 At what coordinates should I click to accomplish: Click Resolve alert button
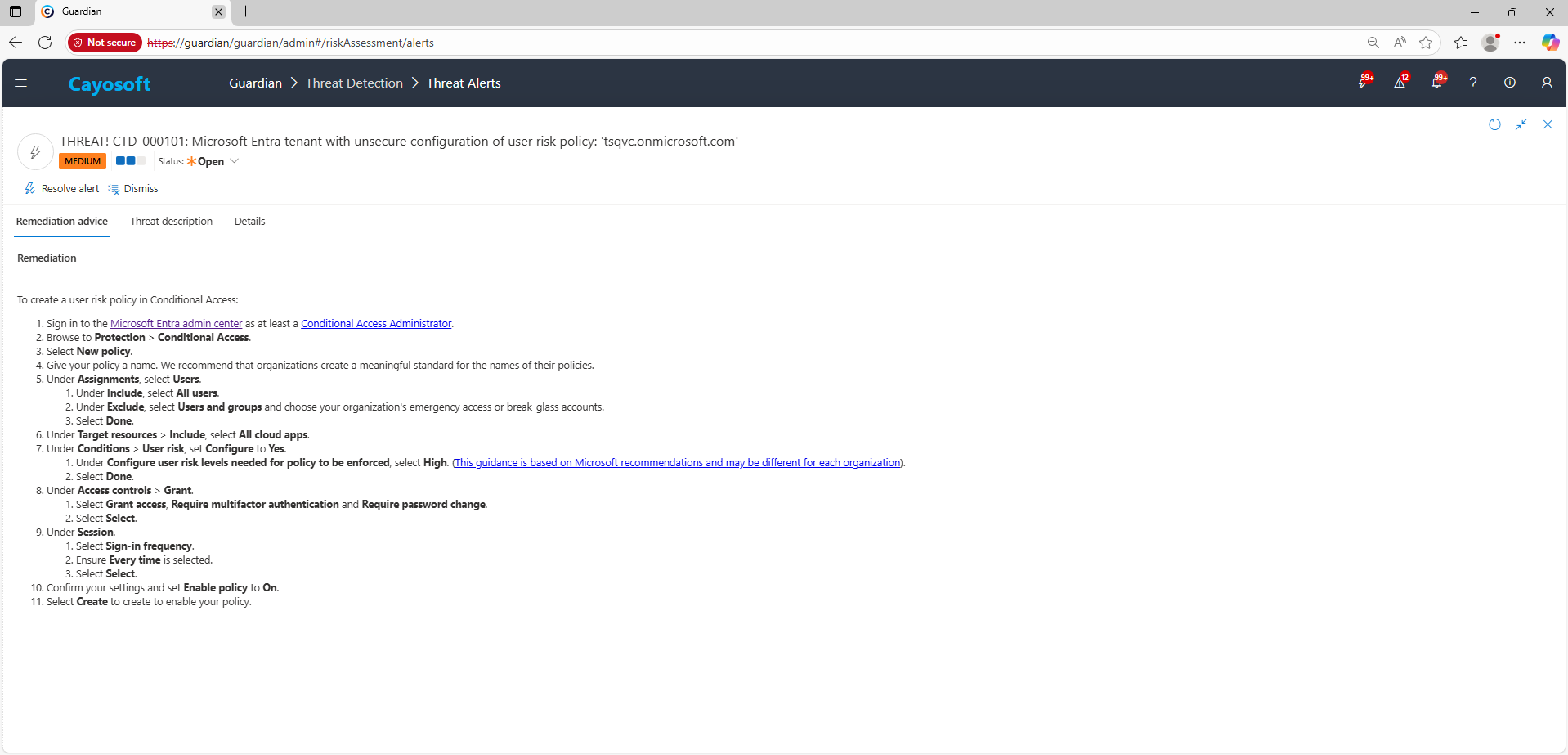(x=62, y=189)
